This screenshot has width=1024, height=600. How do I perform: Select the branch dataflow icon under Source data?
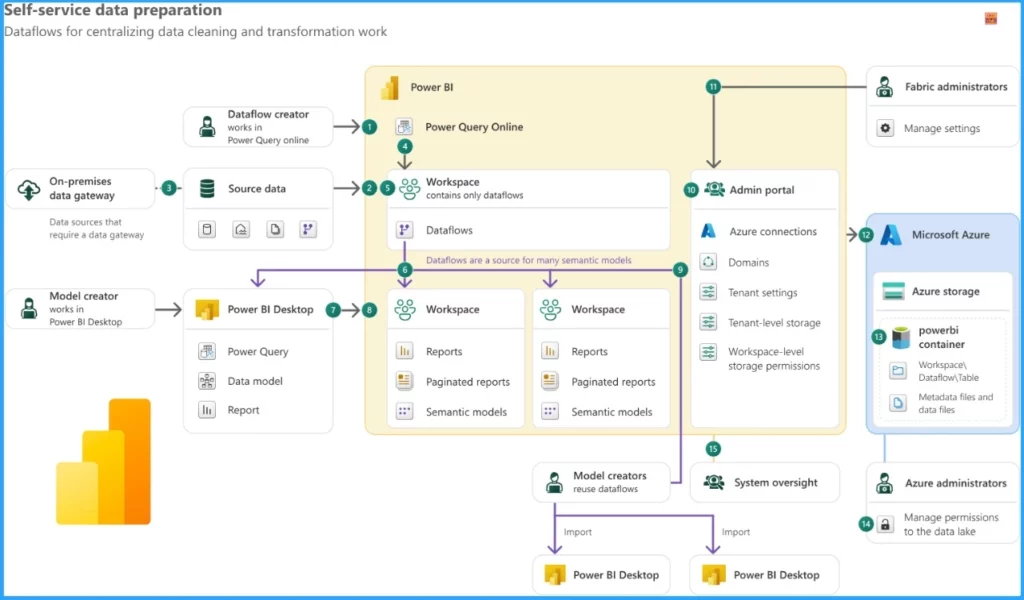[x=308, y=229]
